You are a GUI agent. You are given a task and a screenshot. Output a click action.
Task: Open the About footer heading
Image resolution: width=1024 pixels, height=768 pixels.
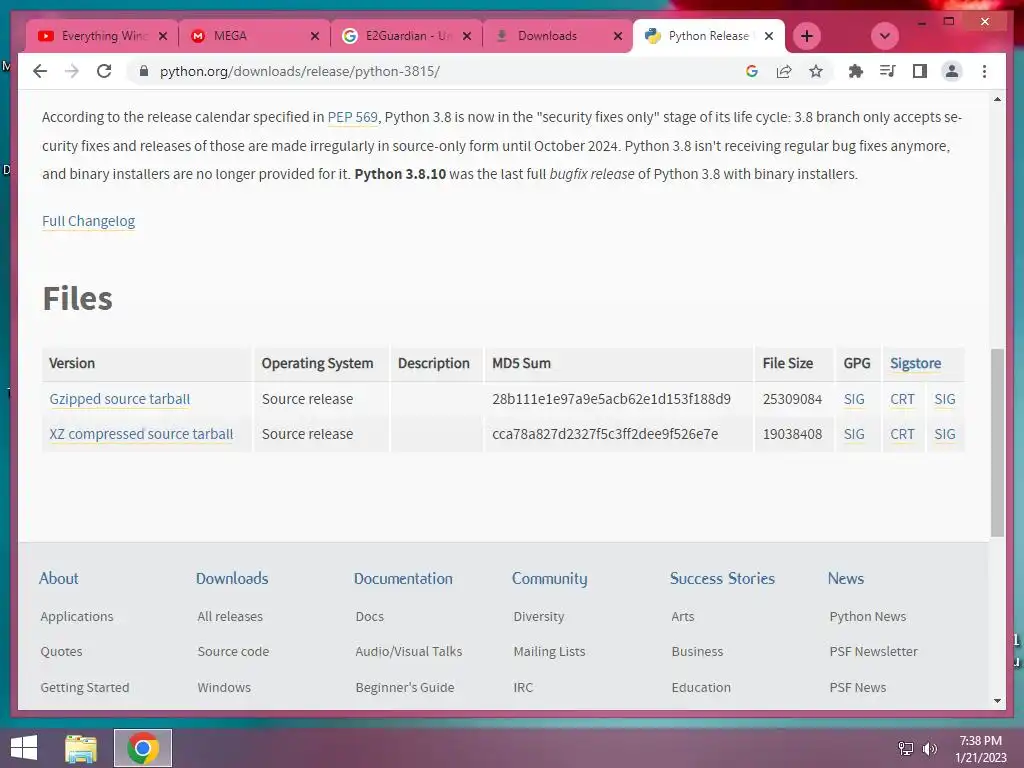click(59, 579)
